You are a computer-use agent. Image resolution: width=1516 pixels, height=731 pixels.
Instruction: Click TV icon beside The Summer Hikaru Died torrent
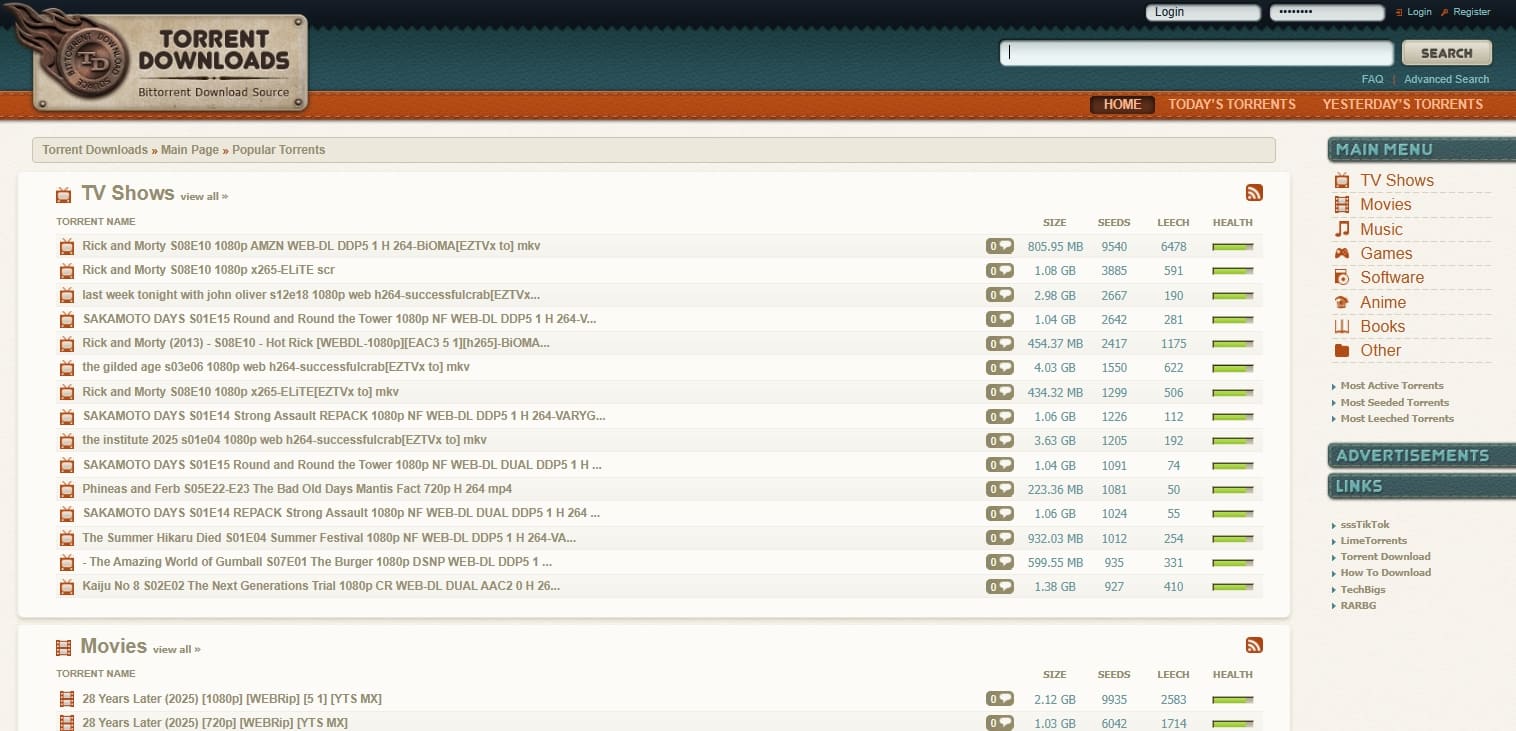click(67, 538)
